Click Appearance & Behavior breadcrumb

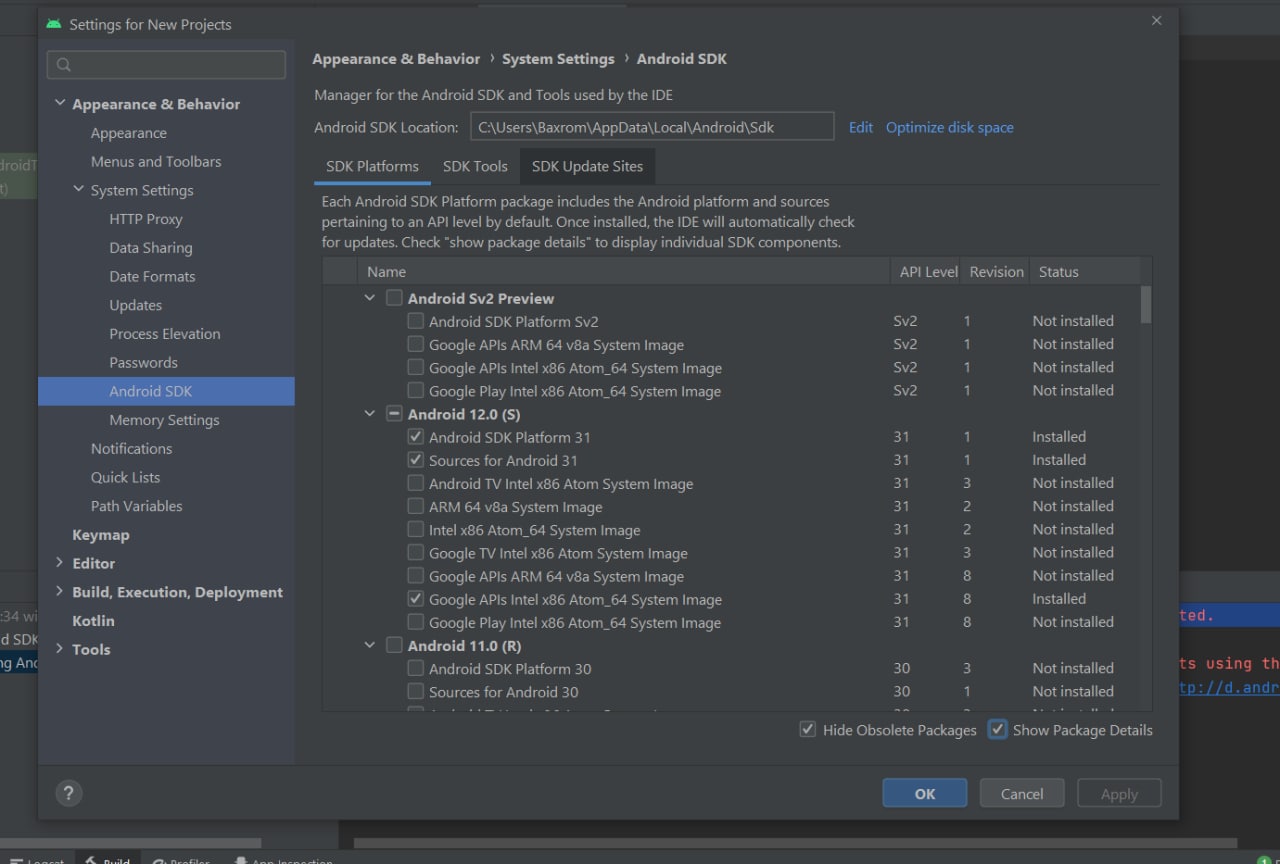point(396,59)
